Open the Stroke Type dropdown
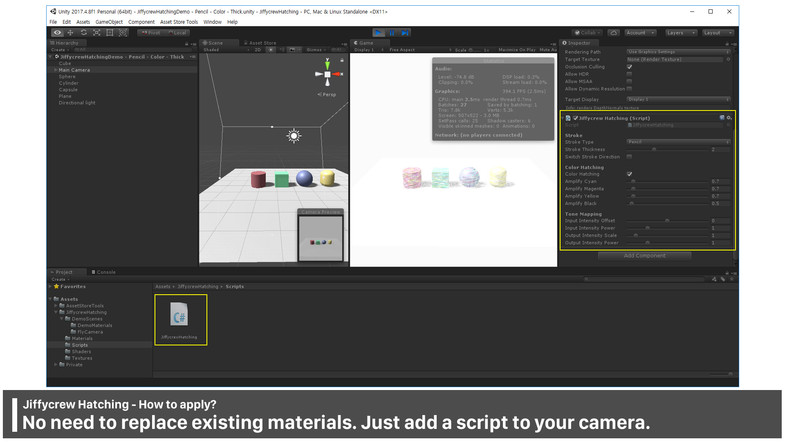Viewport: 785px width, 442px height. tap(678, 142)
